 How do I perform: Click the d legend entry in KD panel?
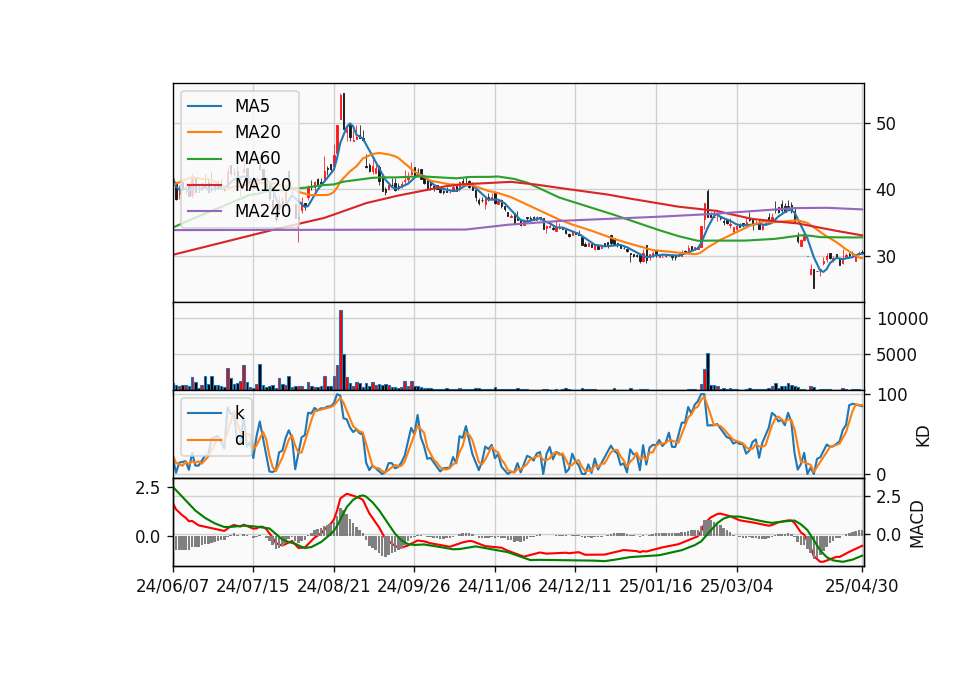click(240, 438)
